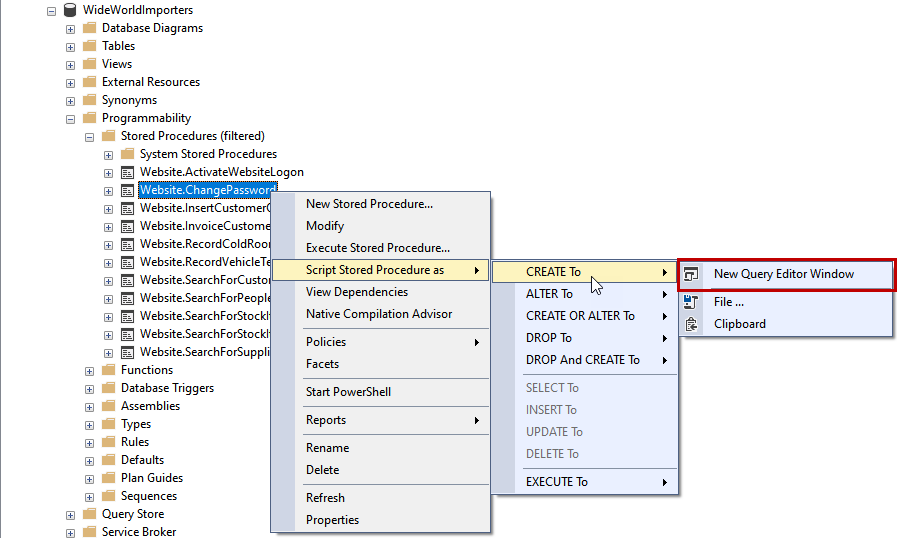This screenshot has height=538, width=897.
Task: Choose Delete in the context menu
Action: [380, 470]
